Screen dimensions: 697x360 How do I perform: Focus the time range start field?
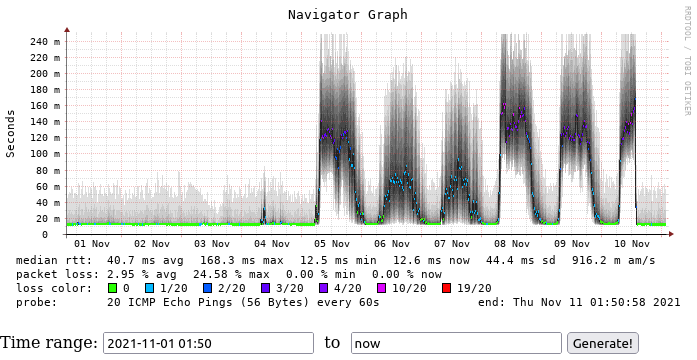(208, 343)
